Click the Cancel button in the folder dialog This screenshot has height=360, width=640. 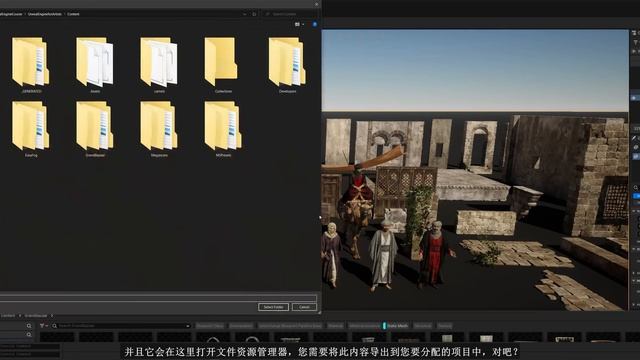pos(304,307)
